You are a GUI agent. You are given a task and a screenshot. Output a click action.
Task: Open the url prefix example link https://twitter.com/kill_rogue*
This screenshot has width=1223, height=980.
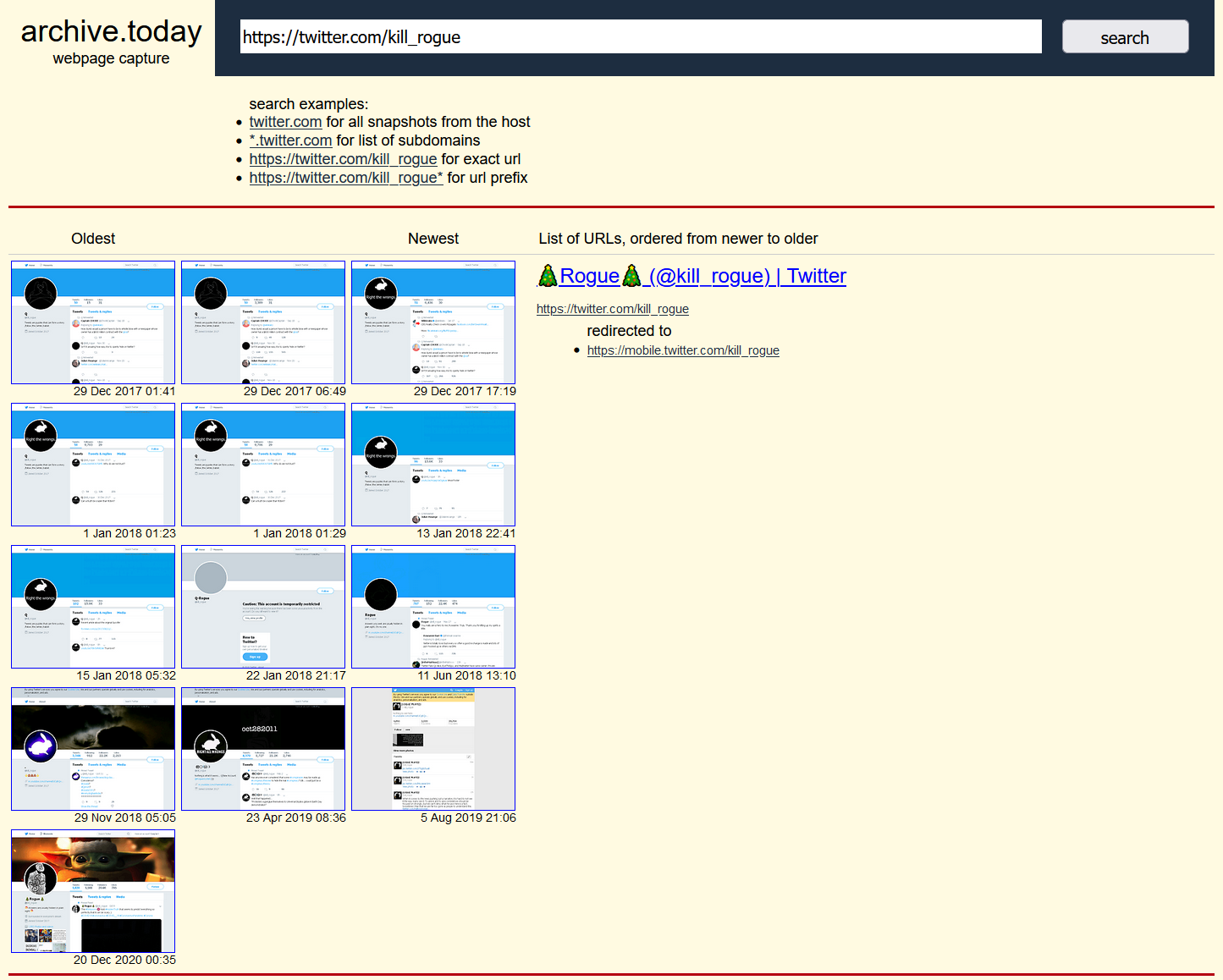tap(346, 178)
